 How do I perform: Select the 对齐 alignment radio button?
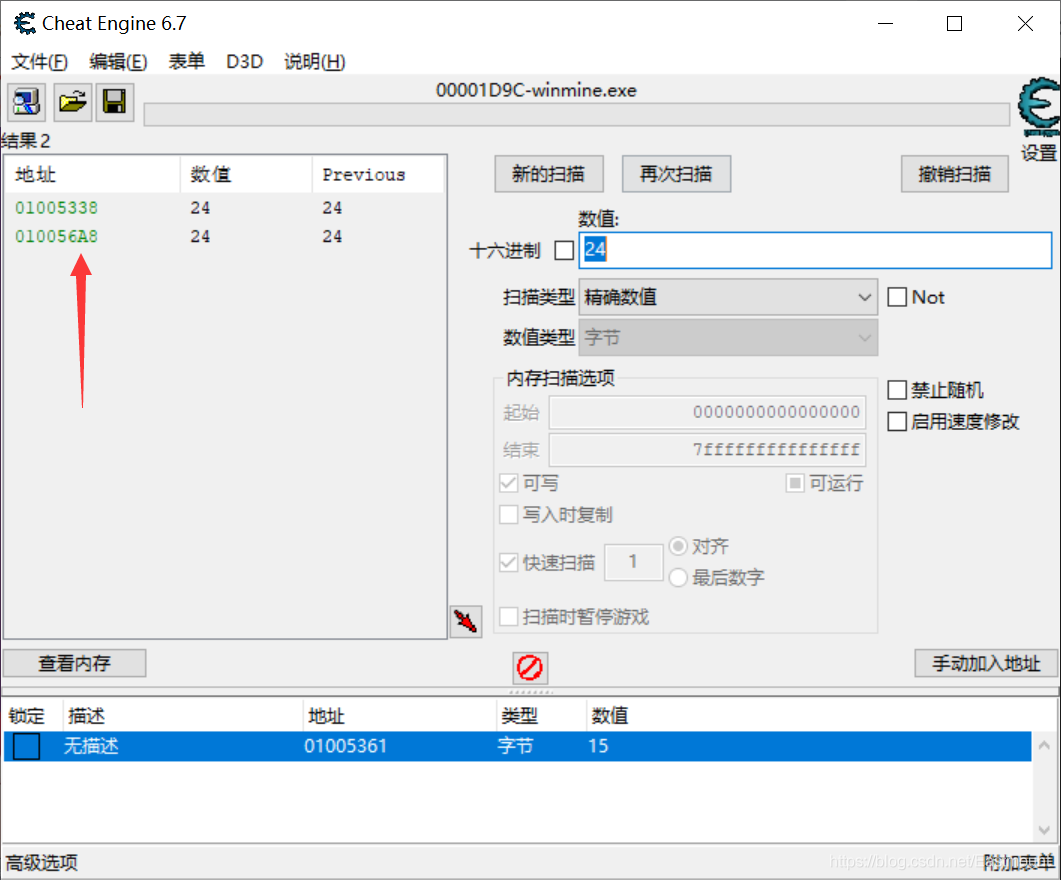pos(678,546)
